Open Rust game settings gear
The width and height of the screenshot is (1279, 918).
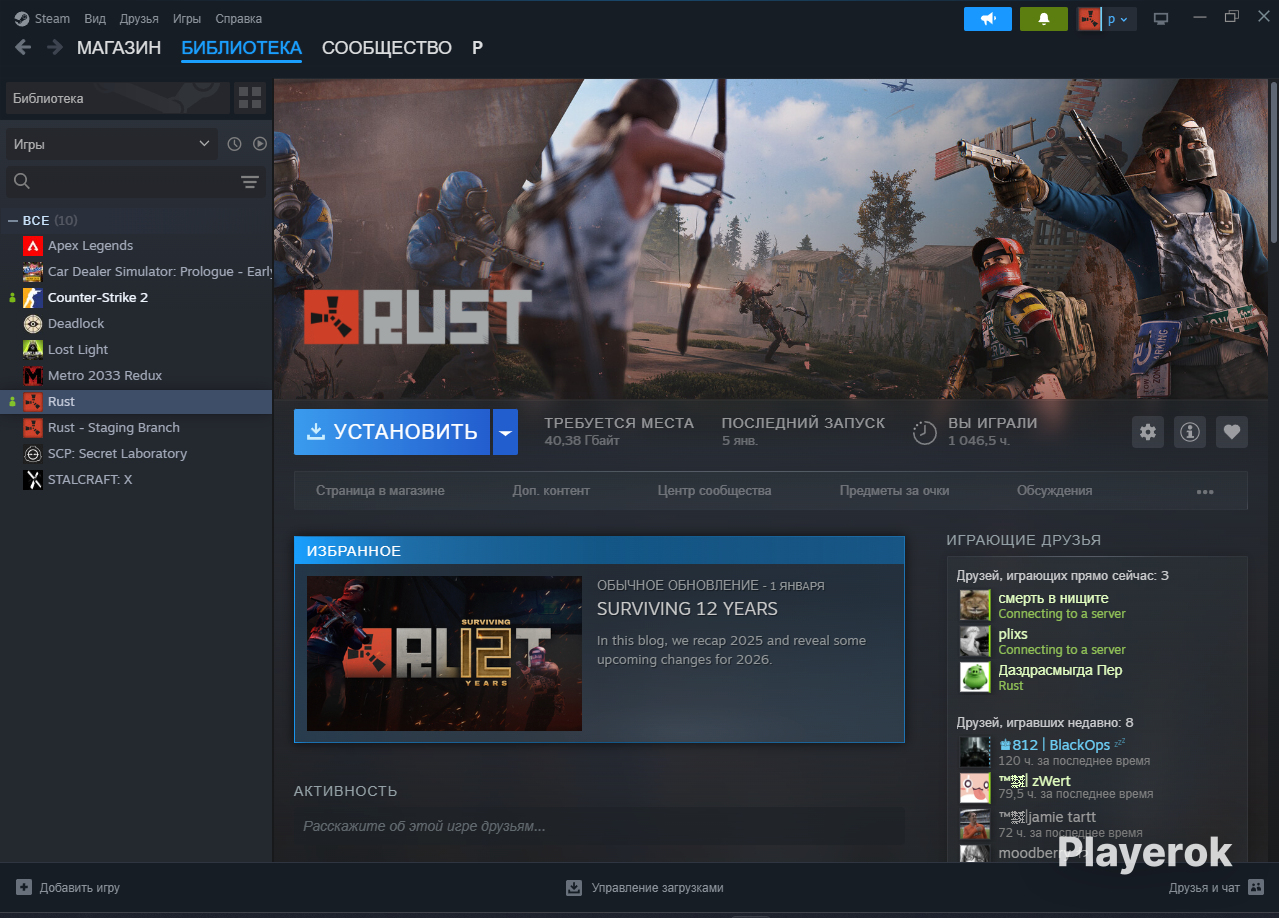[1148, 432]
